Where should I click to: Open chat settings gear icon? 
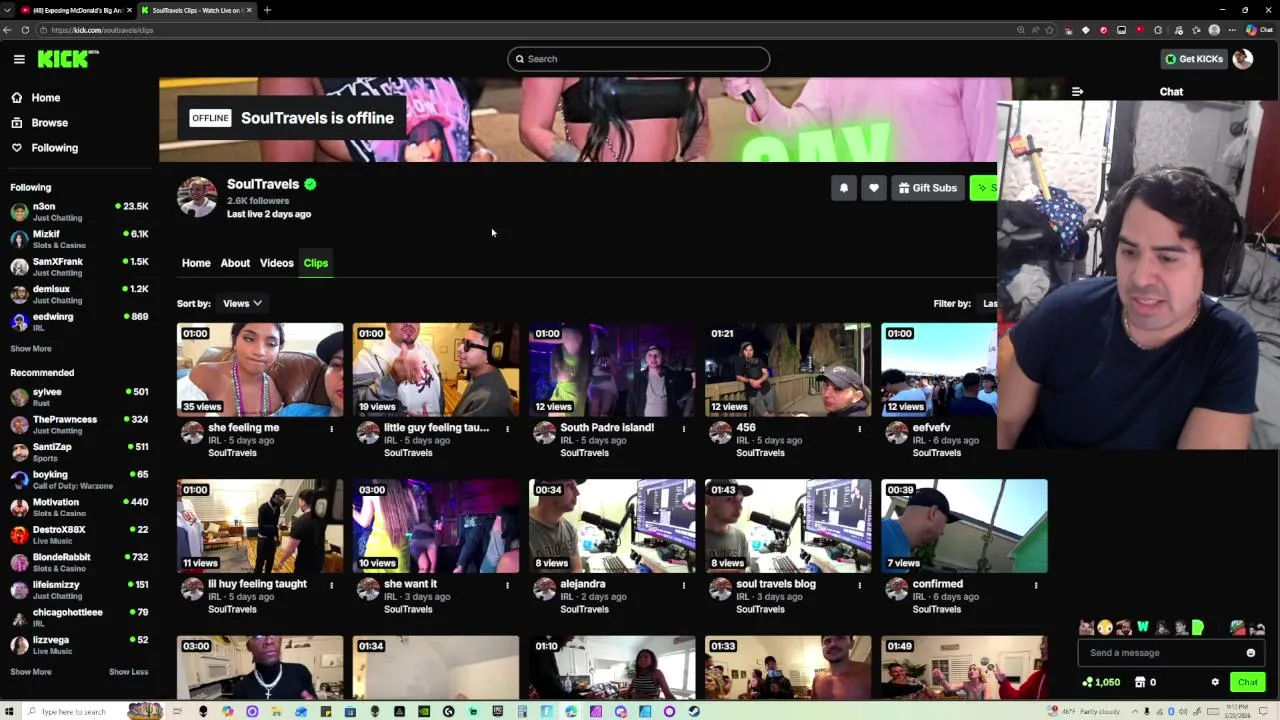pos(1215,682)
